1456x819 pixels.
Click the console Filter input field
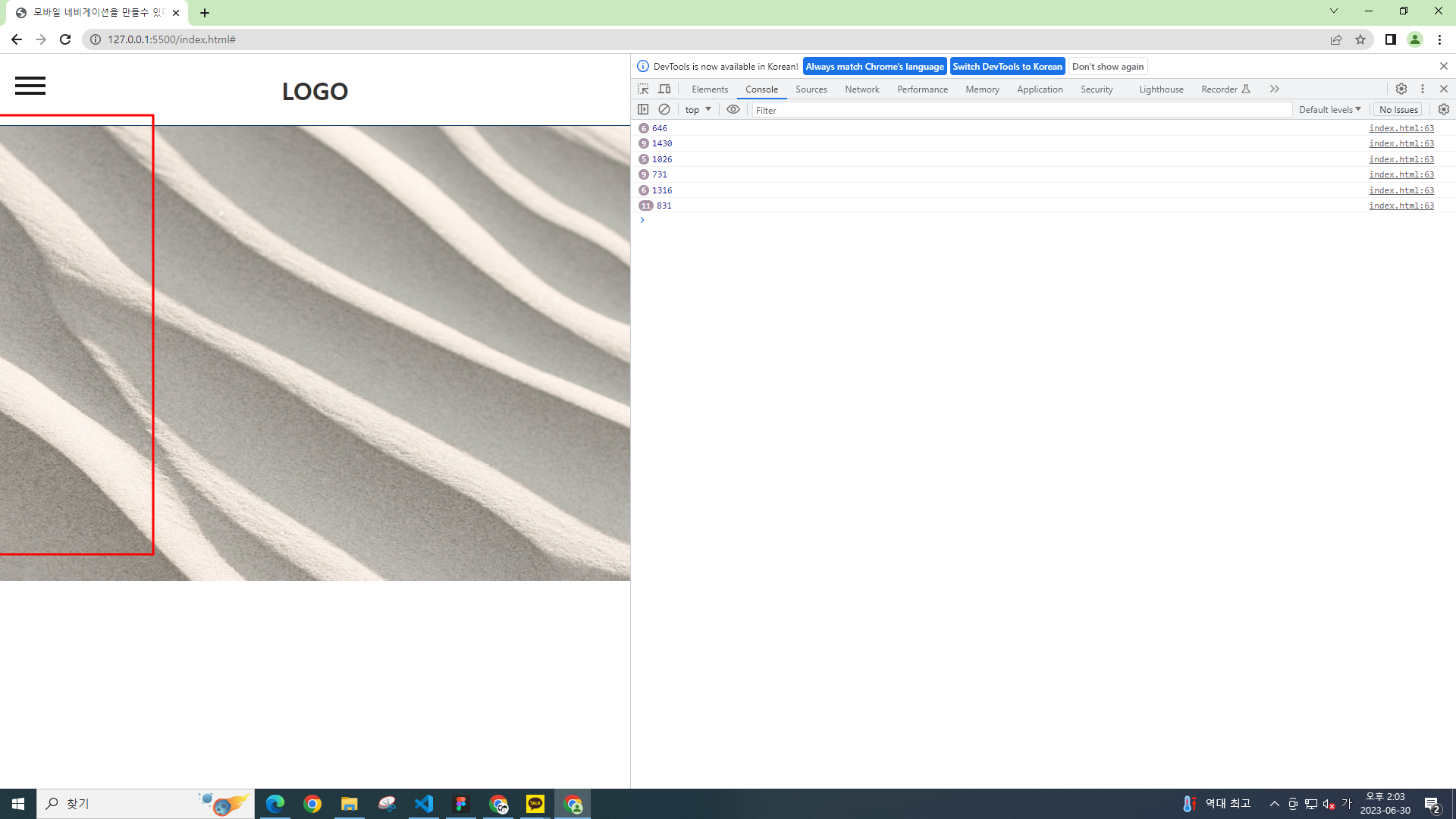[1020, 110]
